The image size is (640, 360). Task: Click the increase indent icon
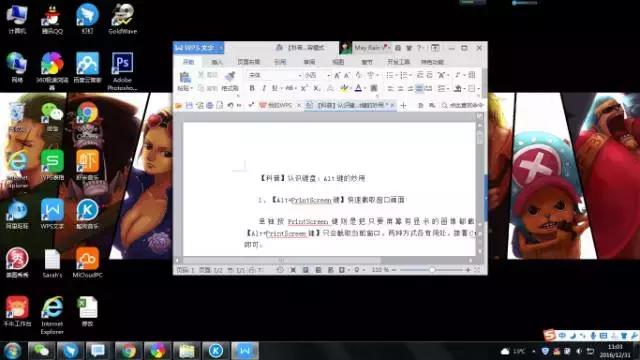(429, 75)
